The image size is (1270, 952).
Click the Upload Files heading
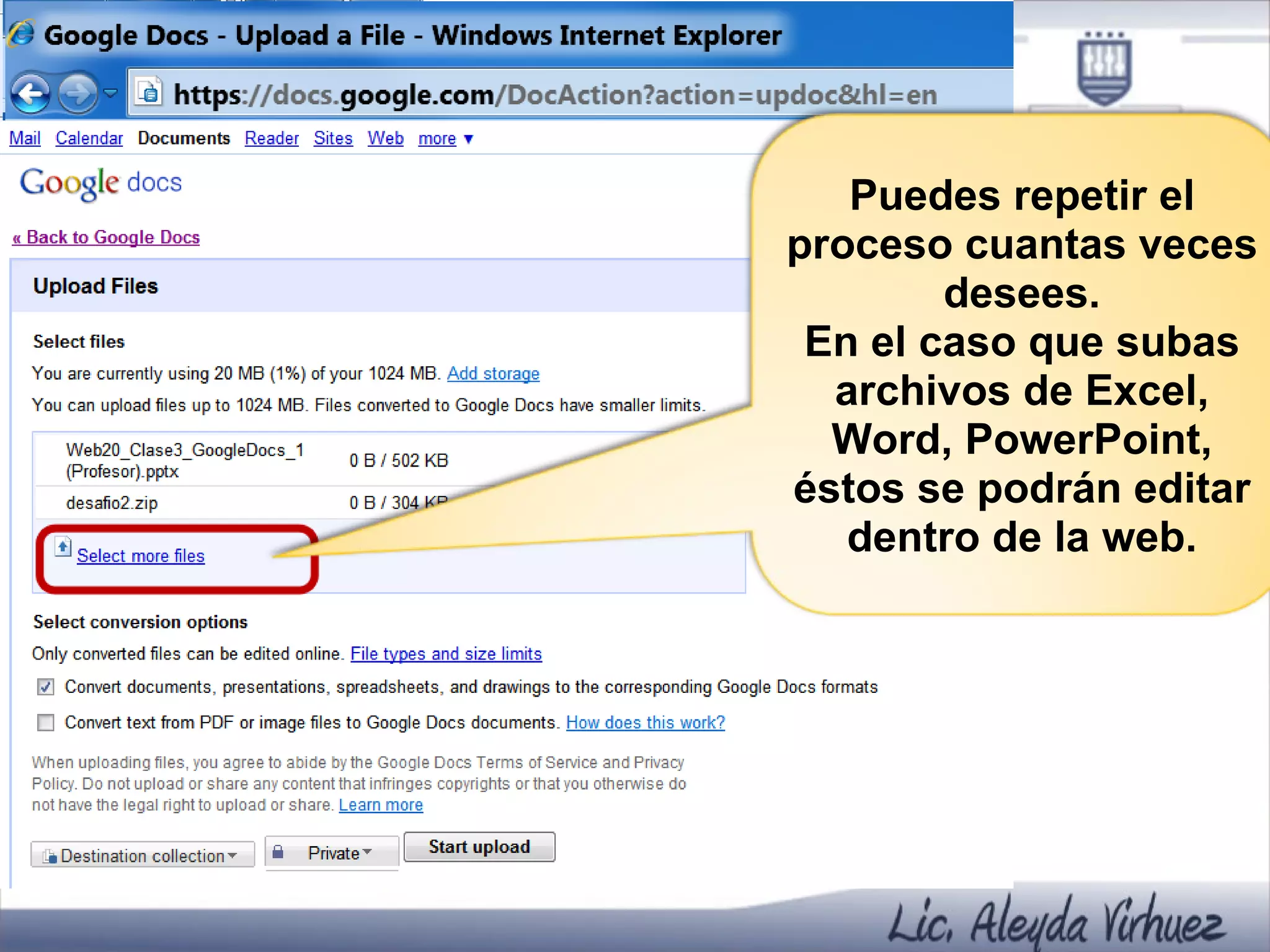click(x=95, y=286)
